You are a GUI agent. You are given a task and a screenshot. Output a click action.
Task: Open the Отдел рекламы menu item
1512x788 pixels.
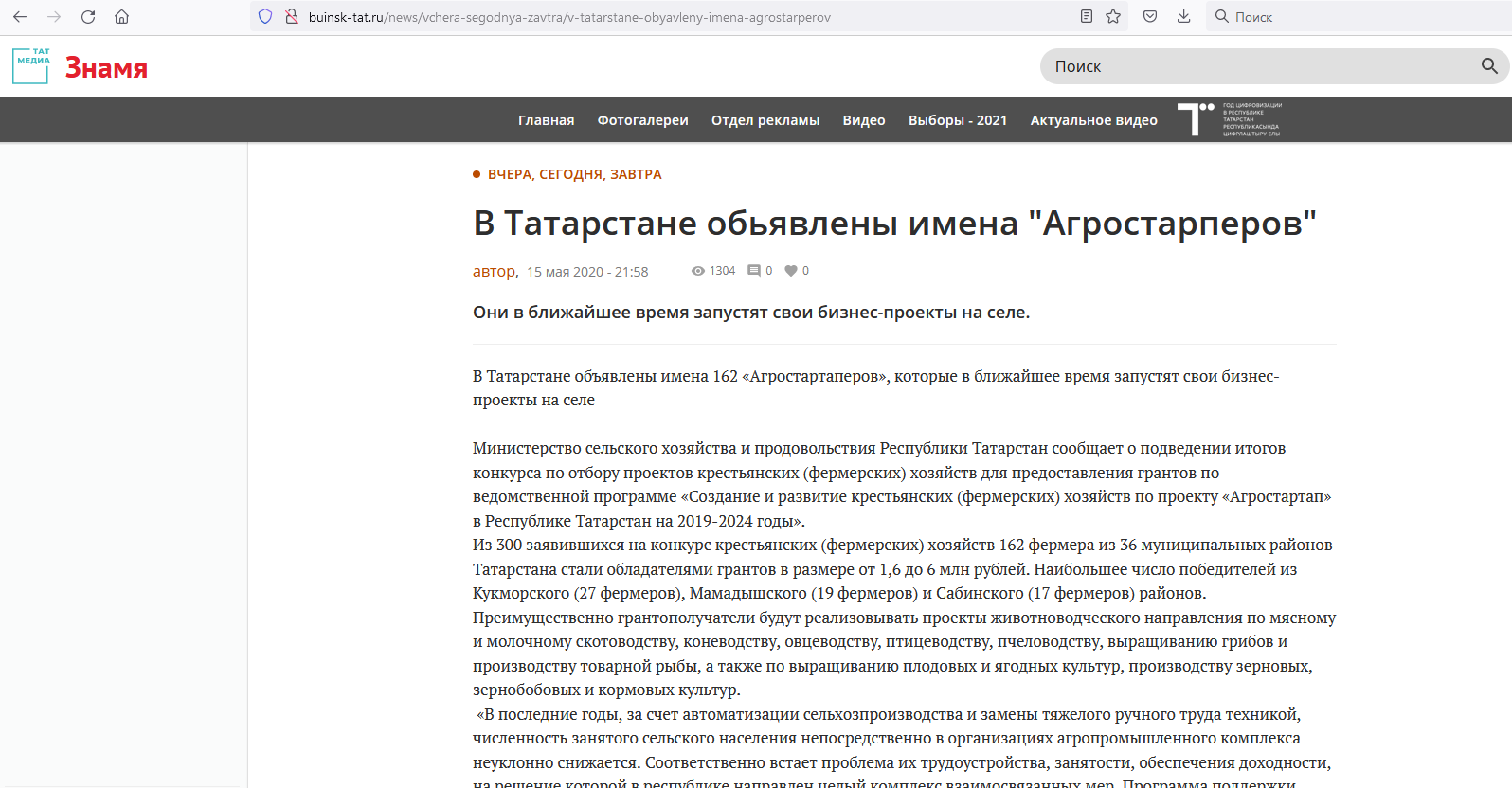765,120
